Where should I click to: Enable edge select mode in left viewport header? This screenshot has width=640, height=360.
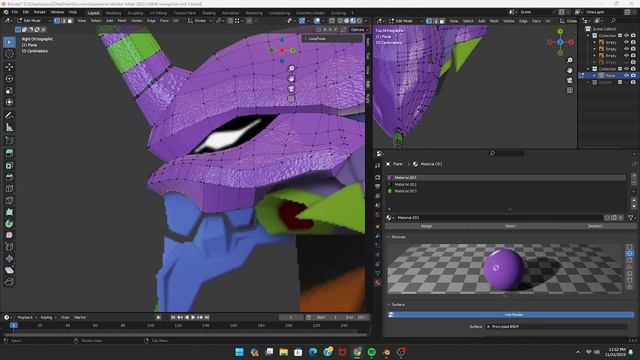[64, 20]
